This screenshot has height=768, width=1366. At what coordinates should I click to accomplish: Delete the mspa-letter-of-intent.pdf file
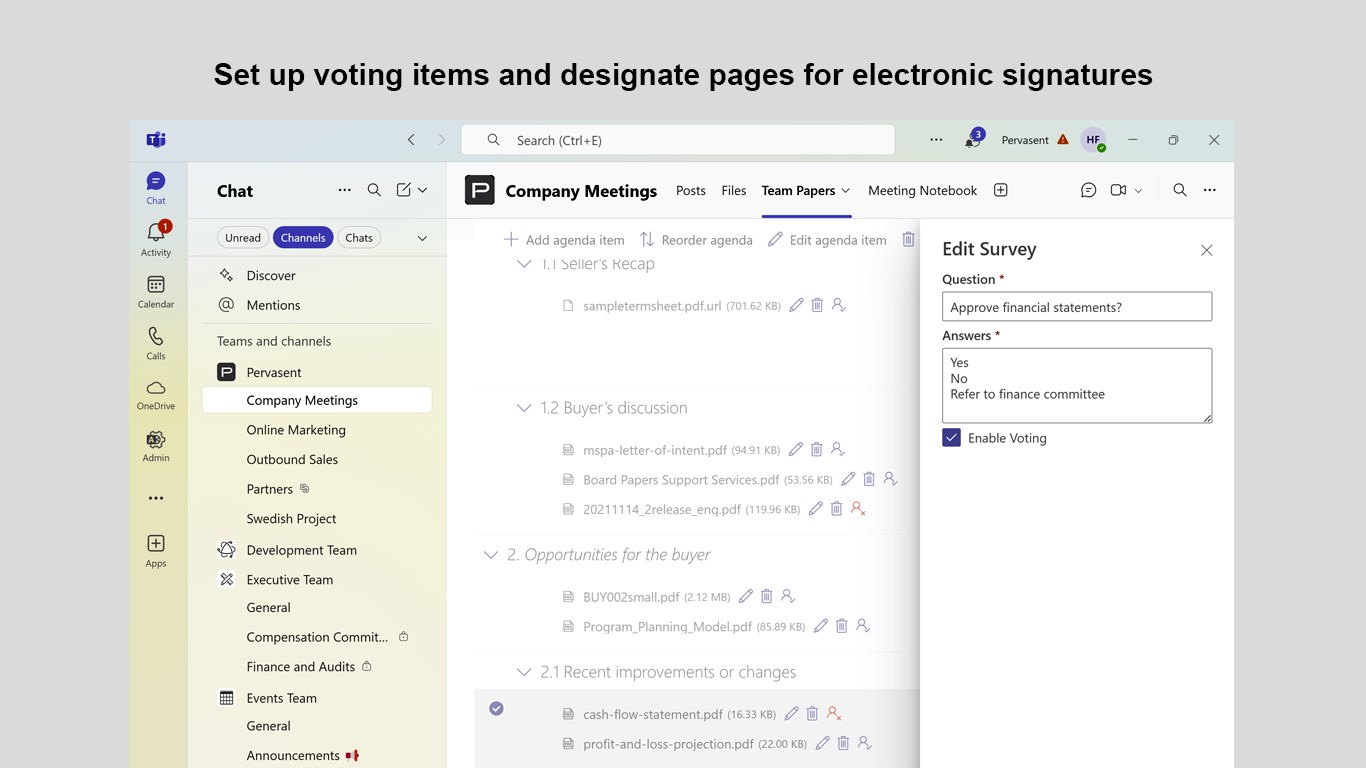[x=817, y=450]
